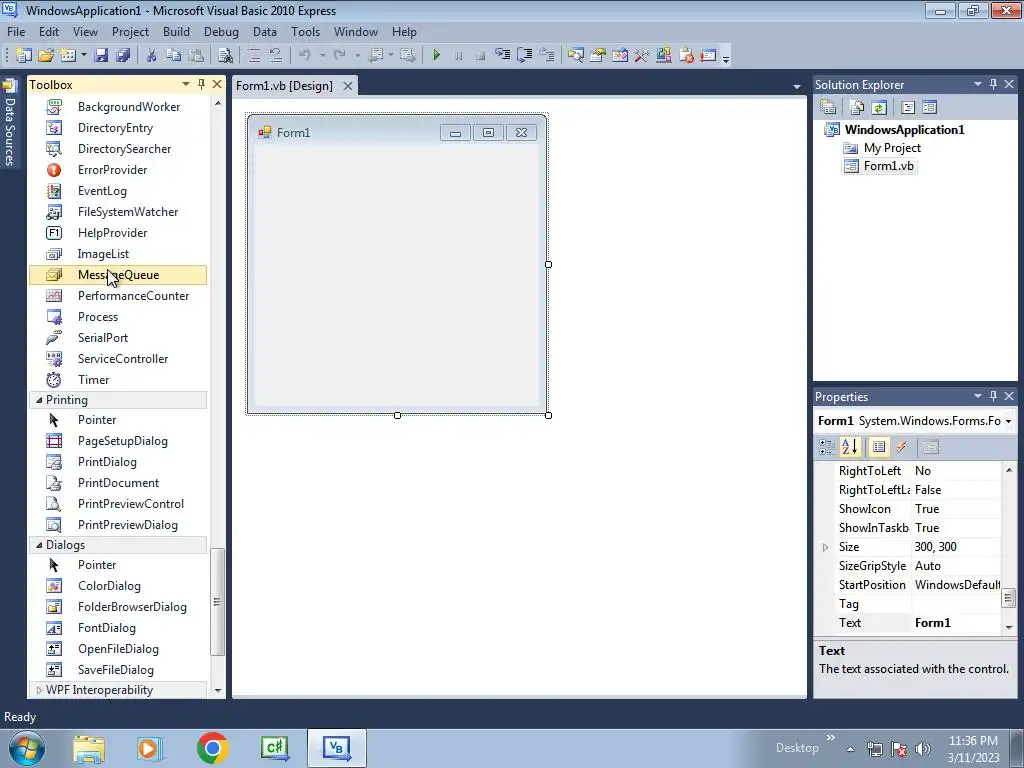Click the Save All toolbar icon
1024x768 pixels.
point(123,56)
